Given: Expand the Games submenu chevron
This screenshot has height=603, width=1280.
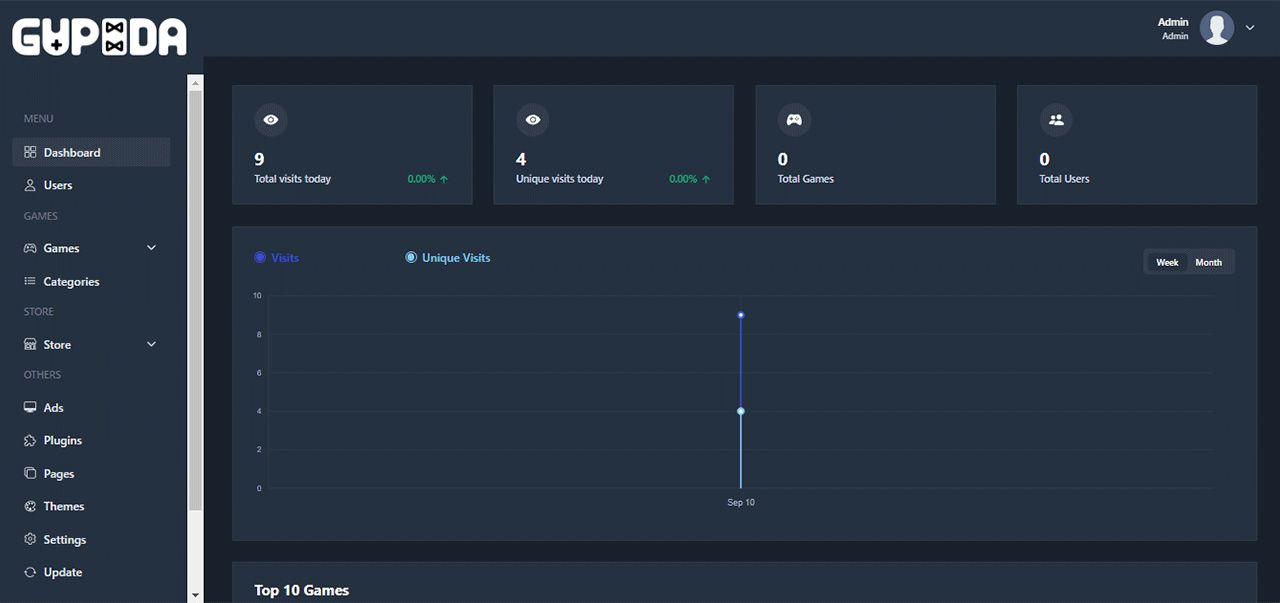Looking at the screenshot, I should [x=152, y=248].
